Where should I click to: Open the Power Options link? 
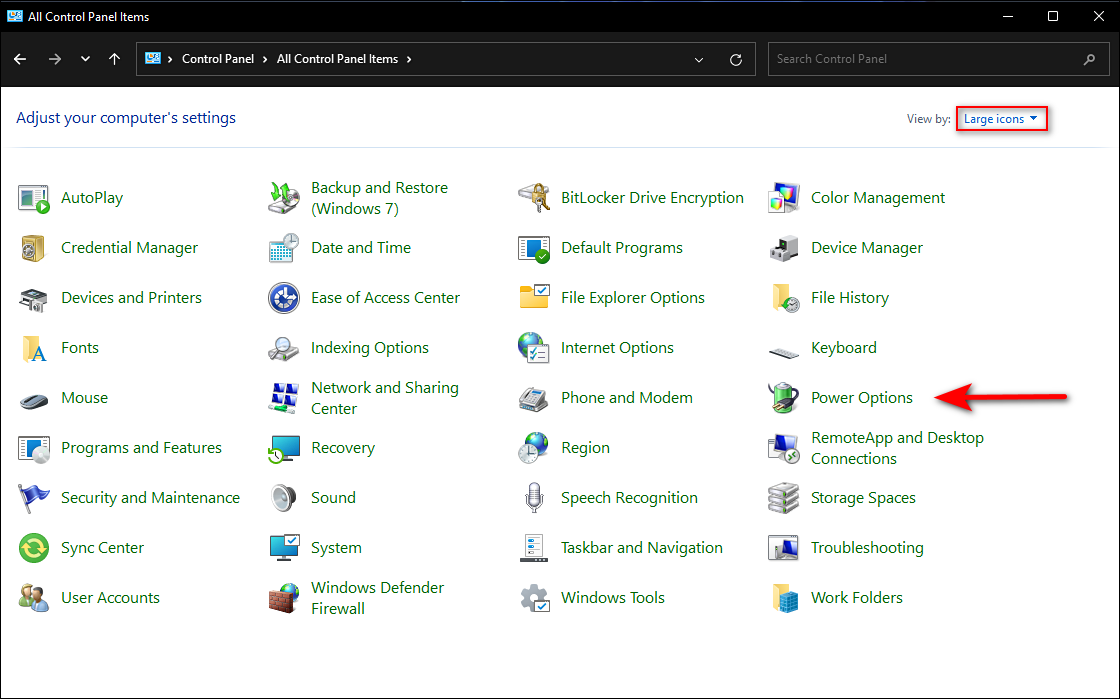861,398
